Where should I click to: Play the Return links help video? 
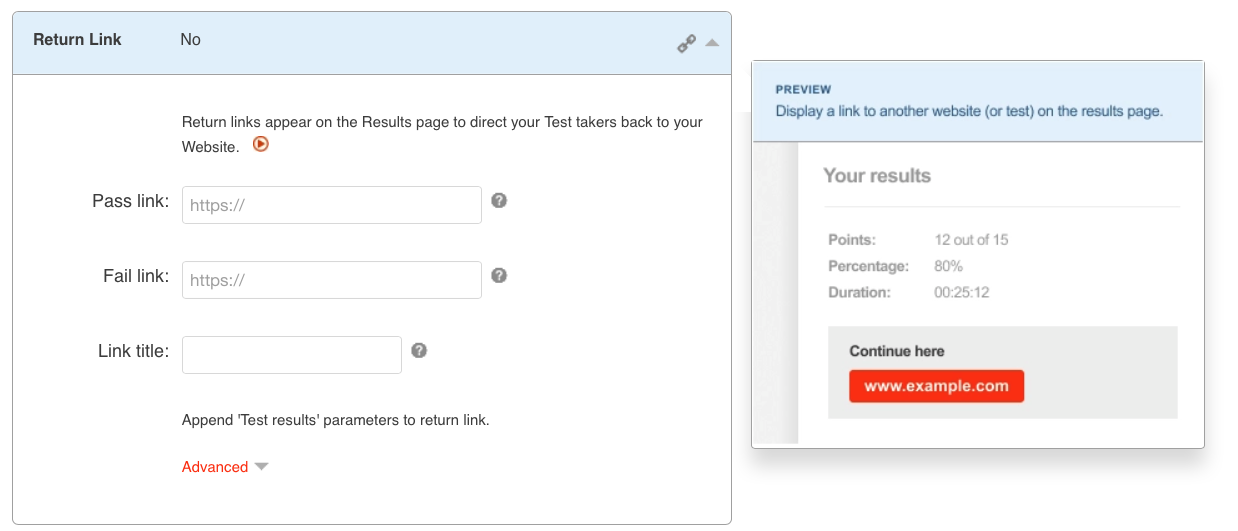click(x=261, y=144)
